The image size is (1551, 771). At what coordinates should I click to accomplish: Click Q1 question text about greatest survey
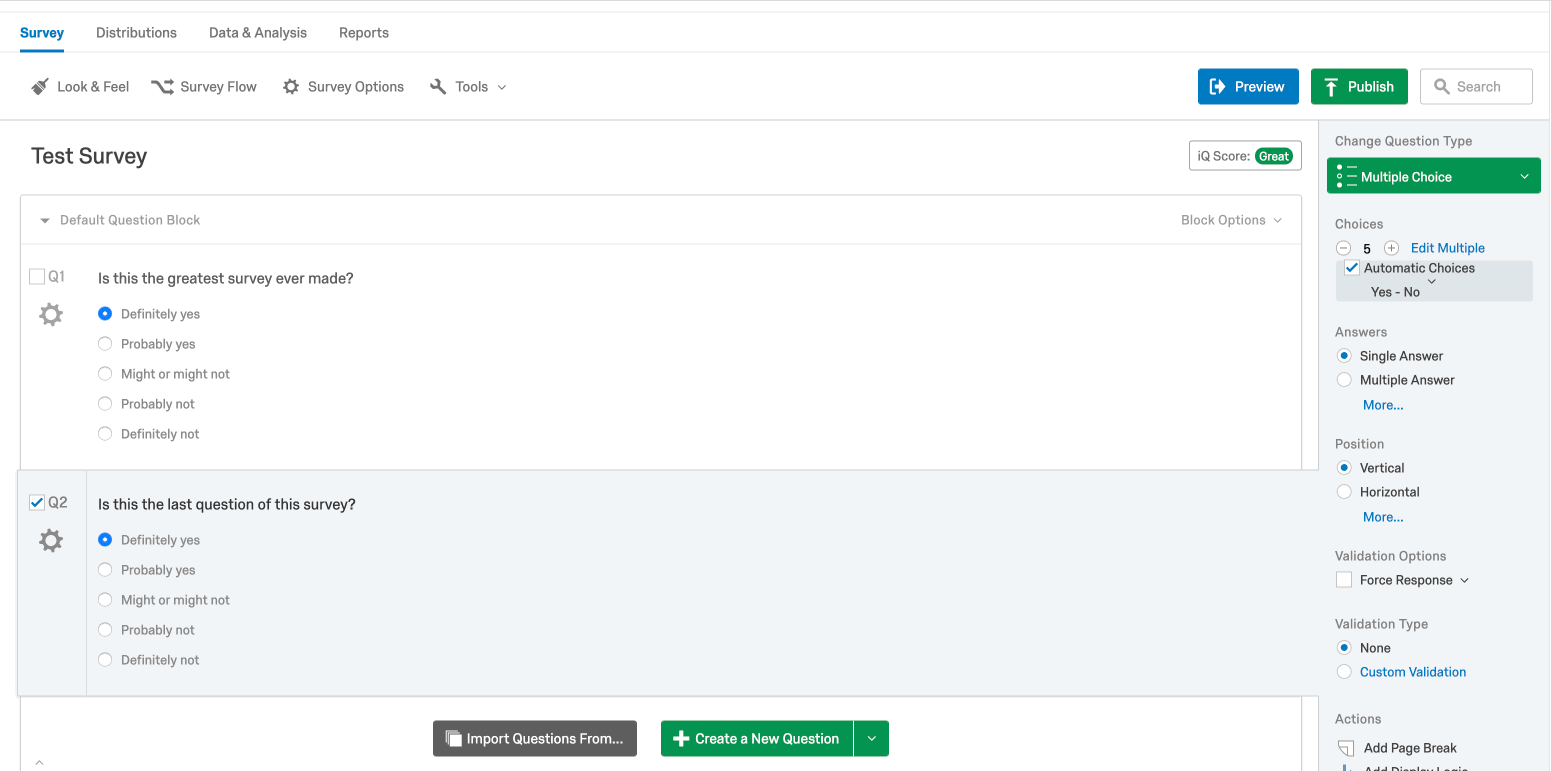point(225,278)
